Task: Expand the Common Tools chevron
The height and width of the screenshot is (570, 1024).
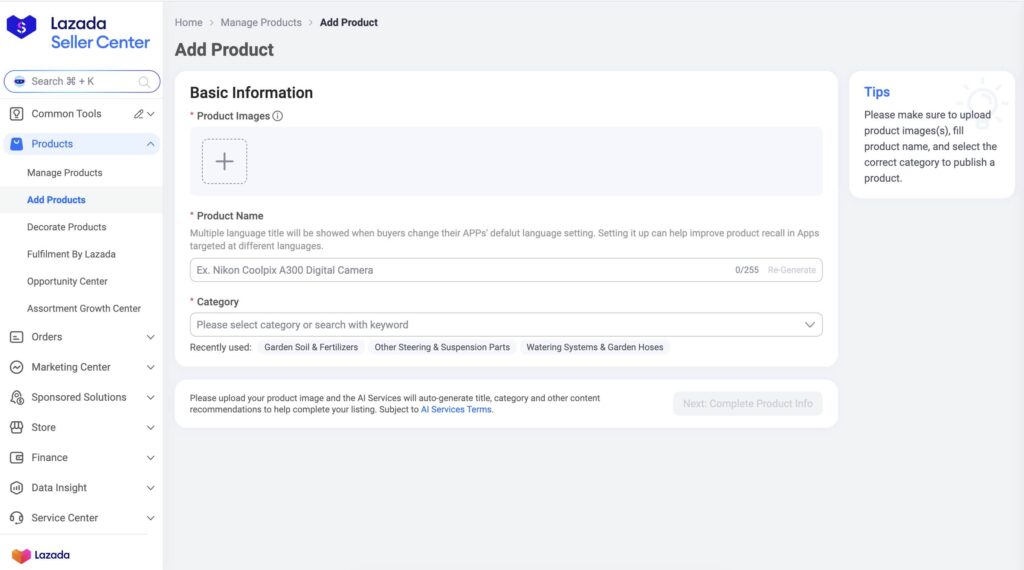Action: pyautogui.click(x=151, y=114)
